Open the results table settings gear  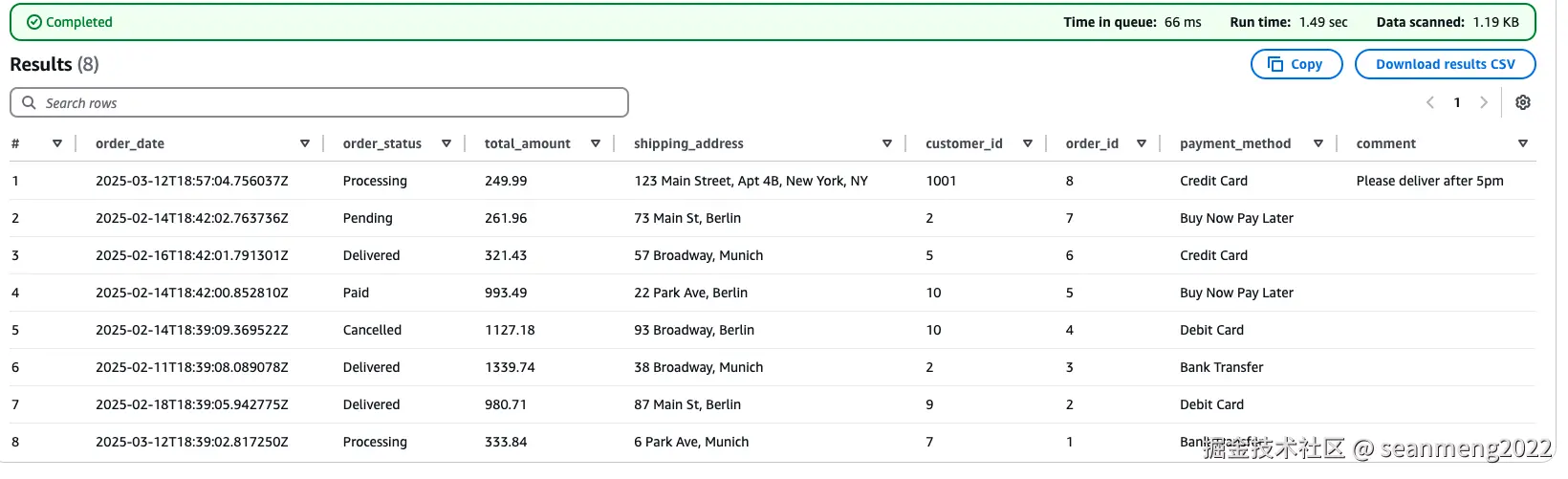(1523, 102)
